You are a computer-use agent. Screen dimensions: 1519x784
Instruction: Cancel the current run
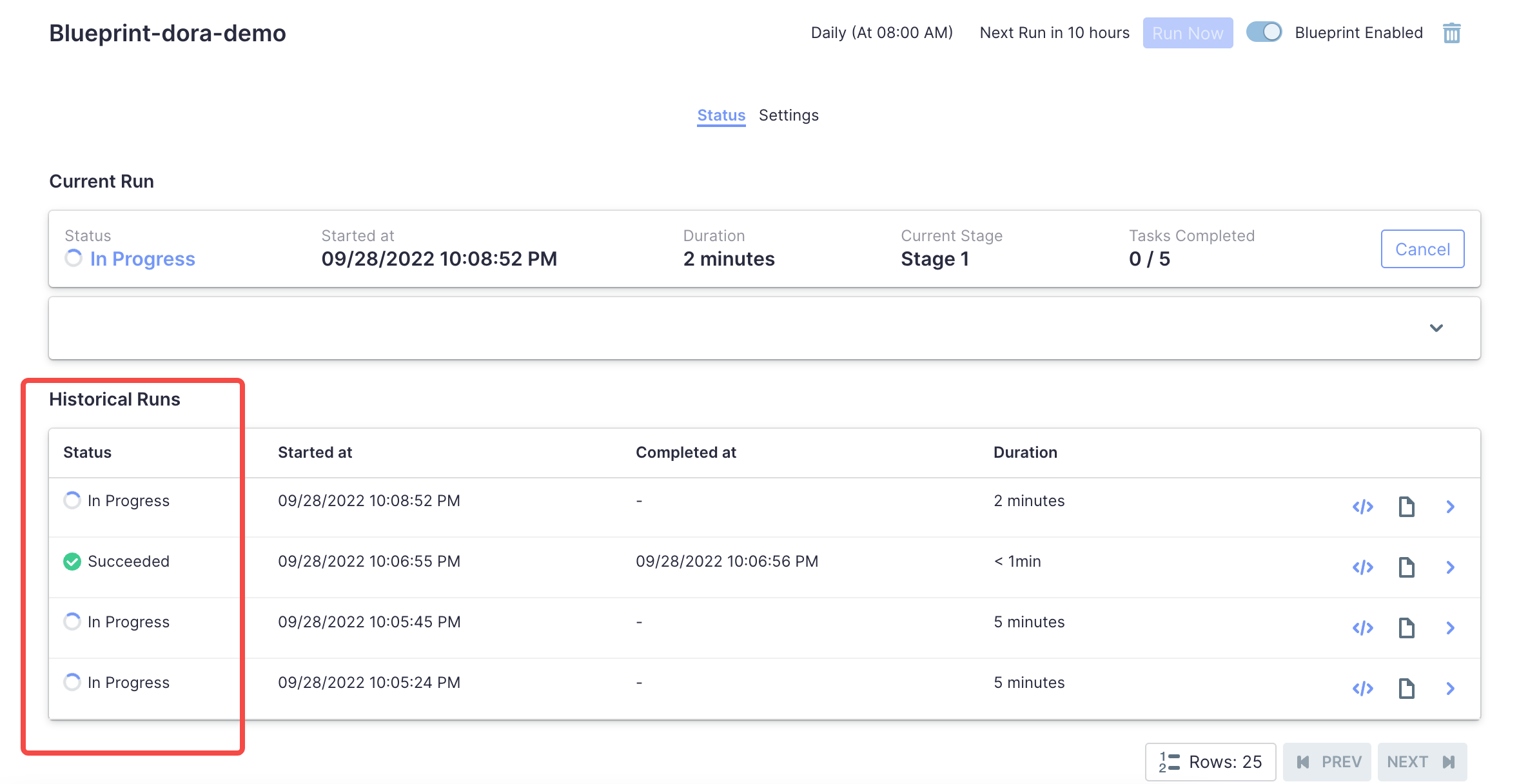1422,249
